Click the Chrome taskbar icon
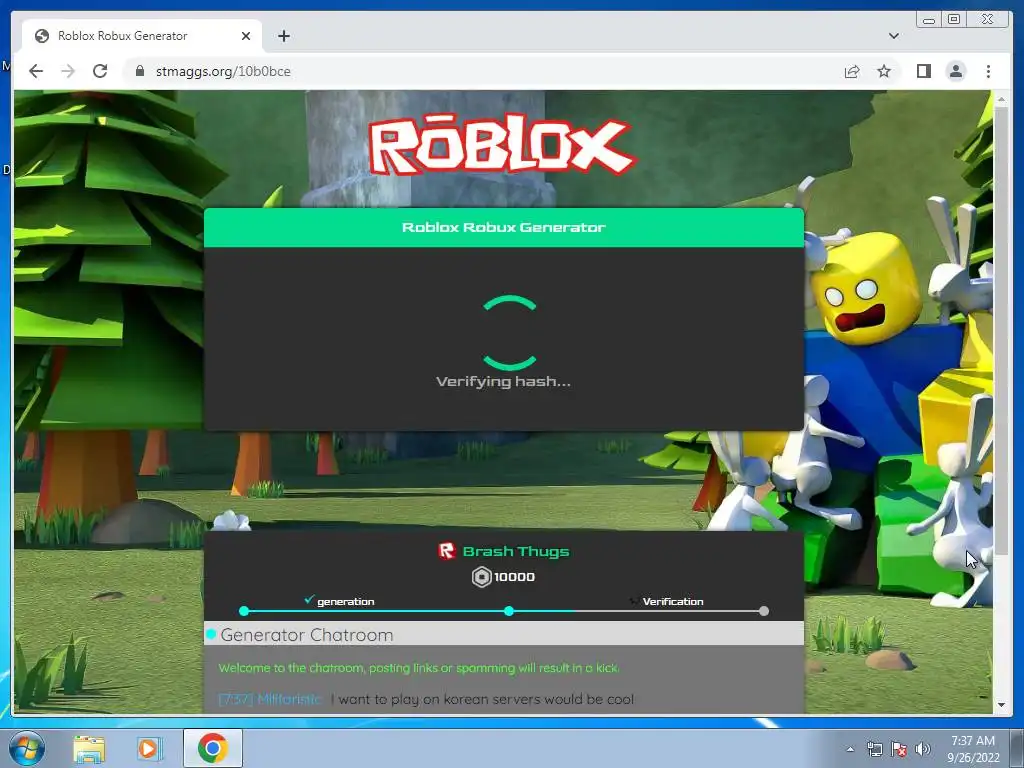1024x768 pixels. tap(212, 748)
